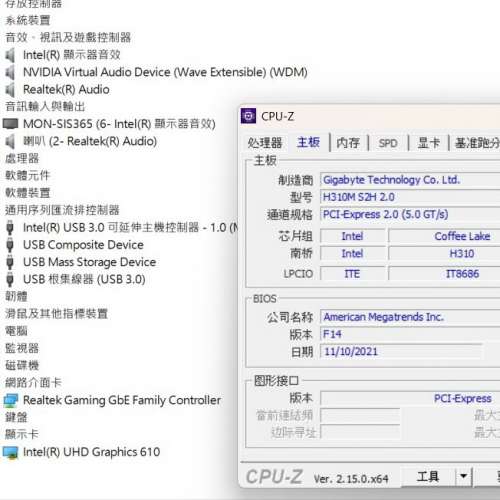Viewport: 500px width, 500px height.
Task: Select the 顯示卡 category
Action: (x=22, y=435)
